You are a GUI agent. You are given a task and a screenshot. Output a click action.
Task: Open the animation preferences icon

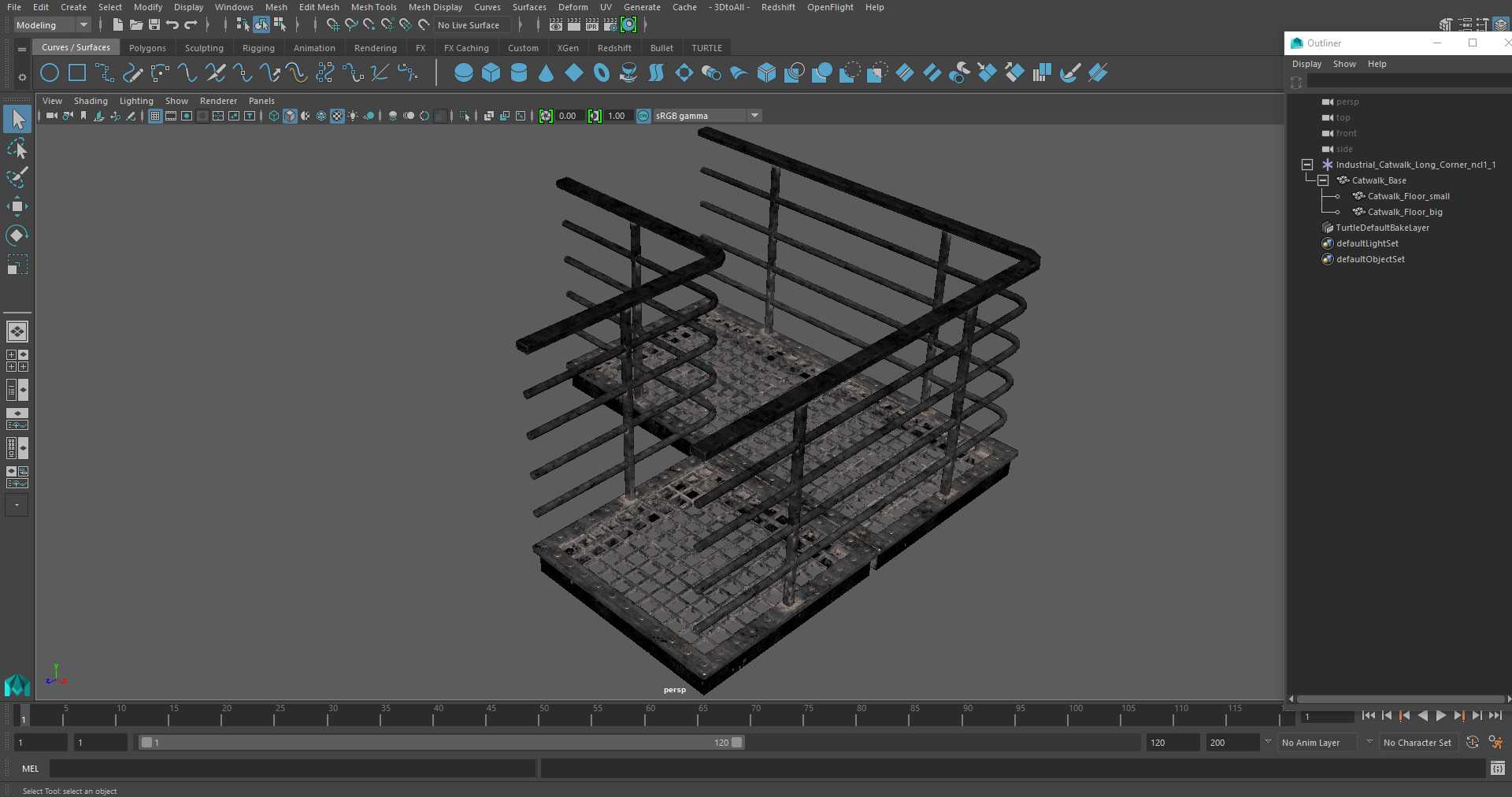tap(1495, 742)
